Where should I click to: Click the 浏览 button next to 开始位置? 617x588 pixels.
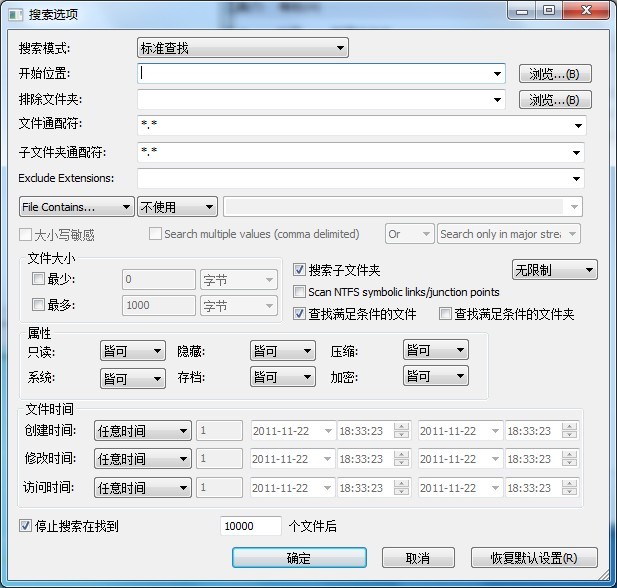[x=555, y=74]
